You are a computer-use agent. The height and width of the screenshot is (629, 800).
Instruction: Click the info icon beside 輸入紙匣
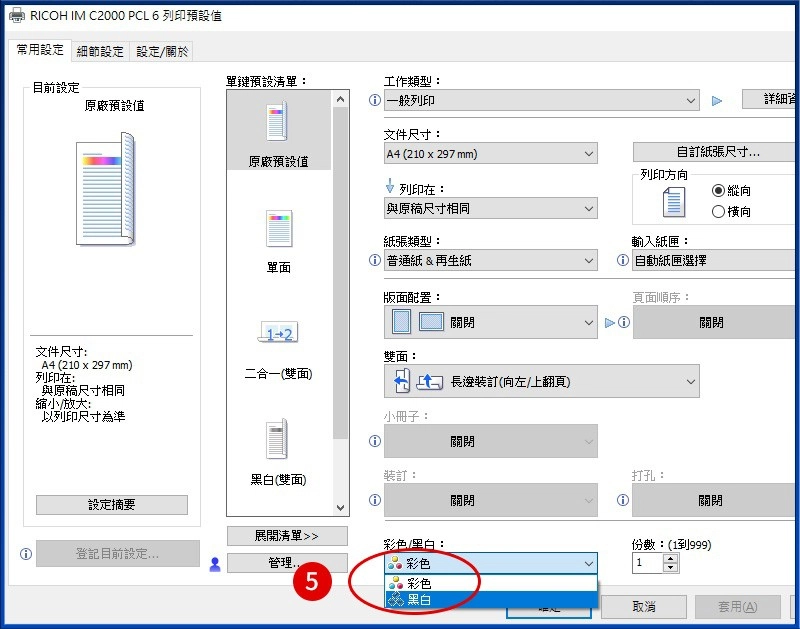point(622,260)
